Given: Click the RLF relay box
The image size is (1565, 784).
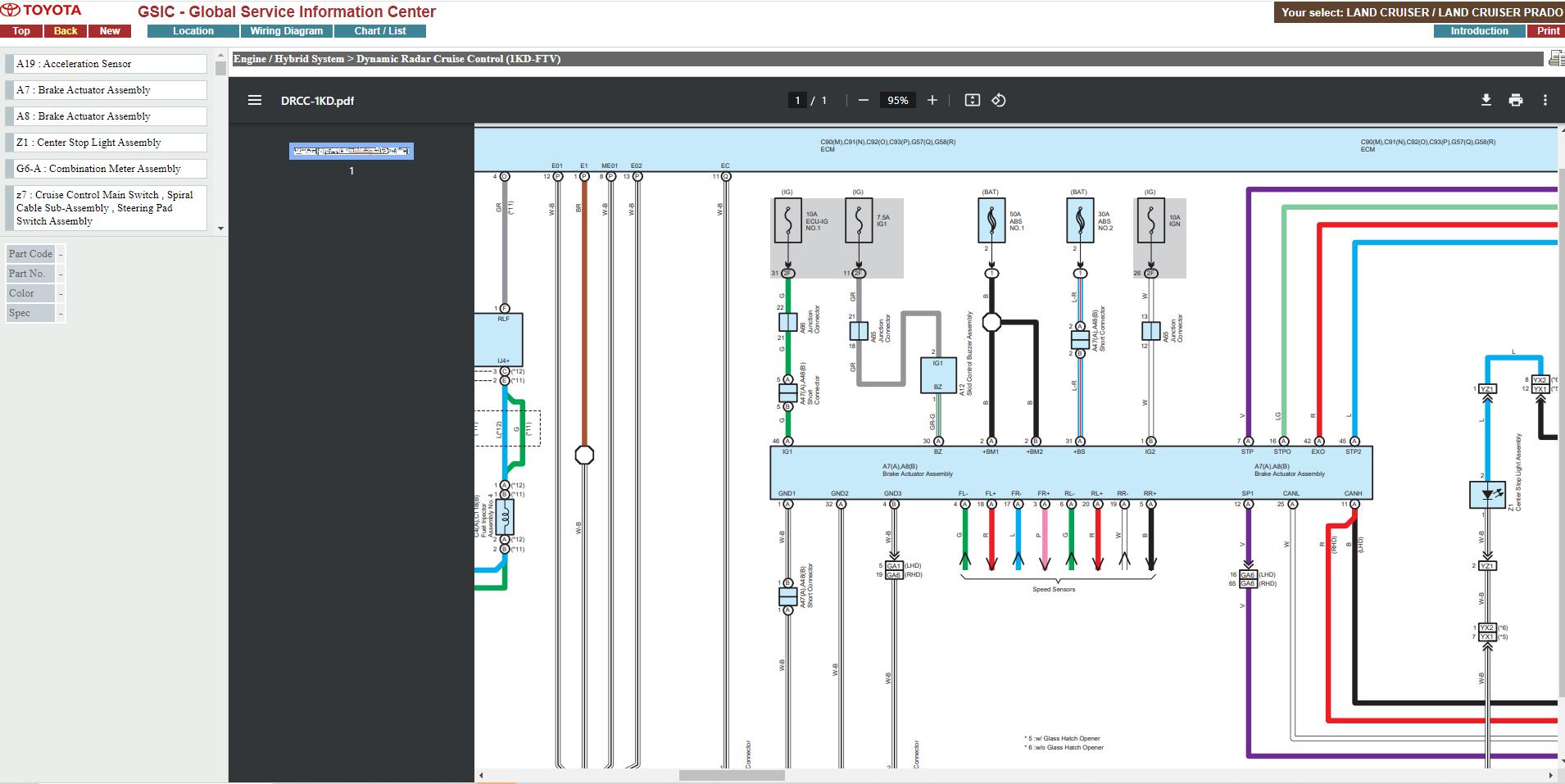Looking at the screenshot, I should pyautogui.click(x=499, y=340).
